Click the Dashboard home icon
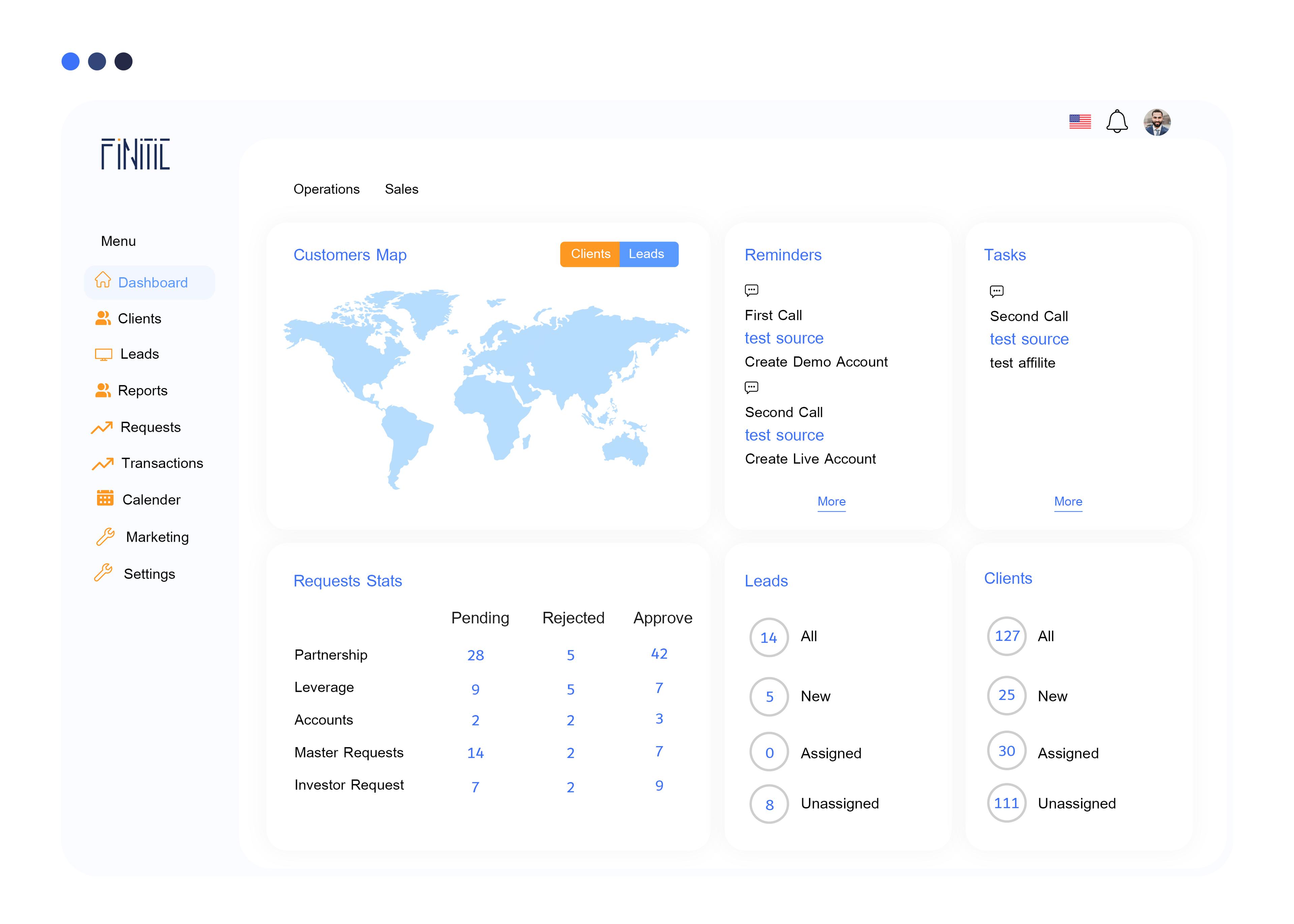 coord(102,280)
